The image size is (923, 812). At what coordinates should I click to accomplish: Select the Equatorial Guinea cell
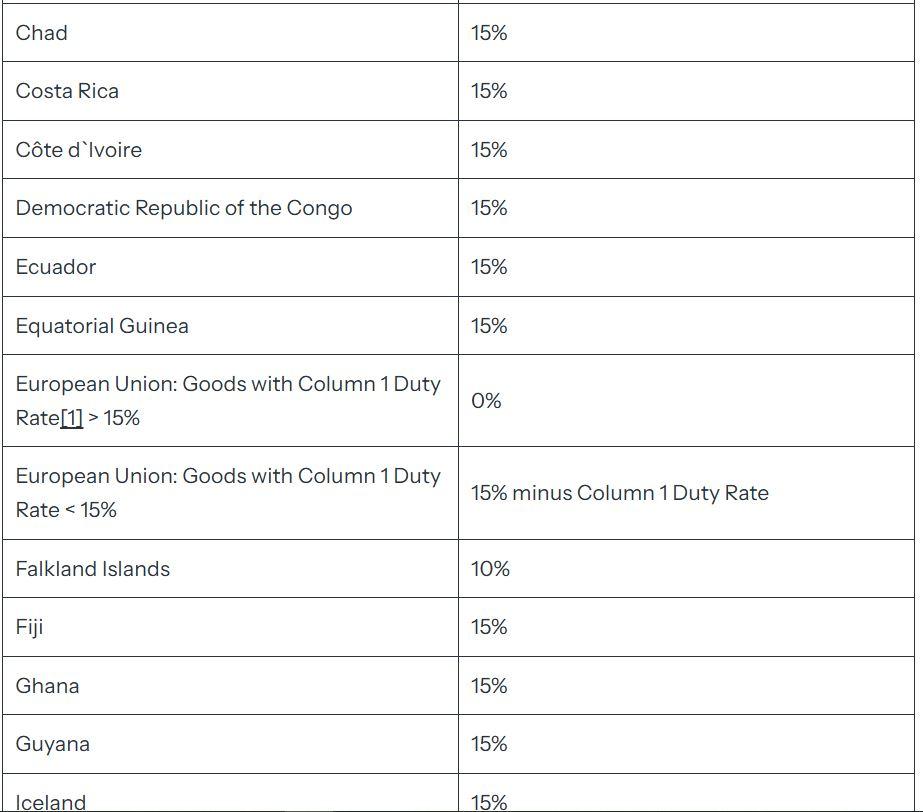coord(230,326)
